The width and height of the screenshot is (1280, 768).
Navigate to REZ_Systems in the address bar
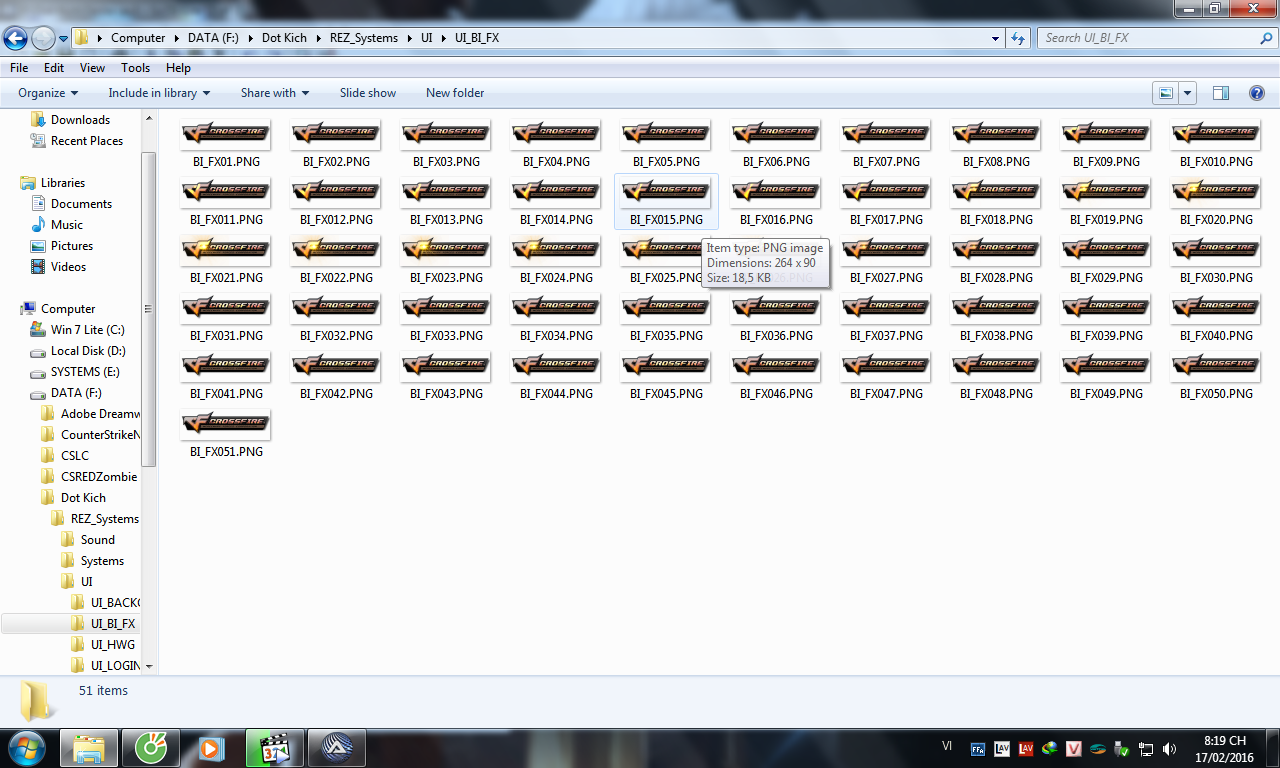[364, 38]
